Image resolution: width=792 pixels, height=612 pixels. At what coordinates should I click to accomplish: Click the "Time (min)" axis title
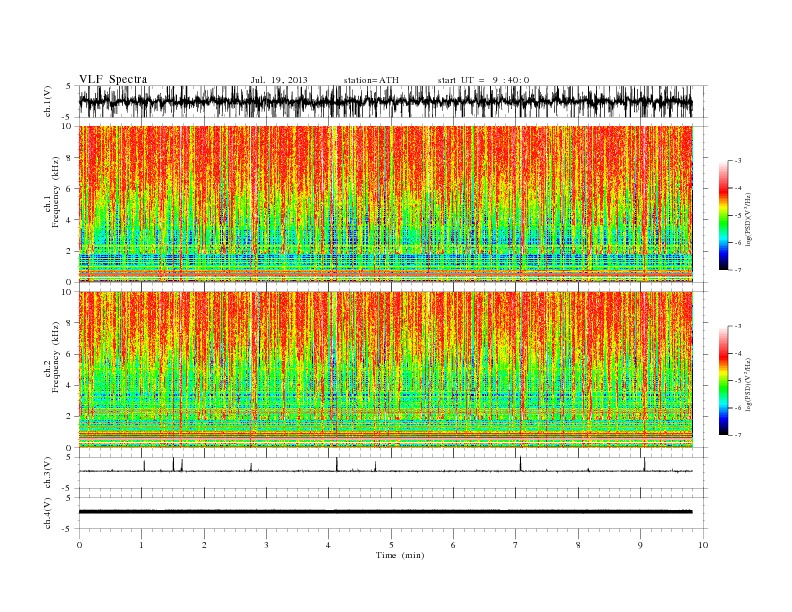point(400,555)
